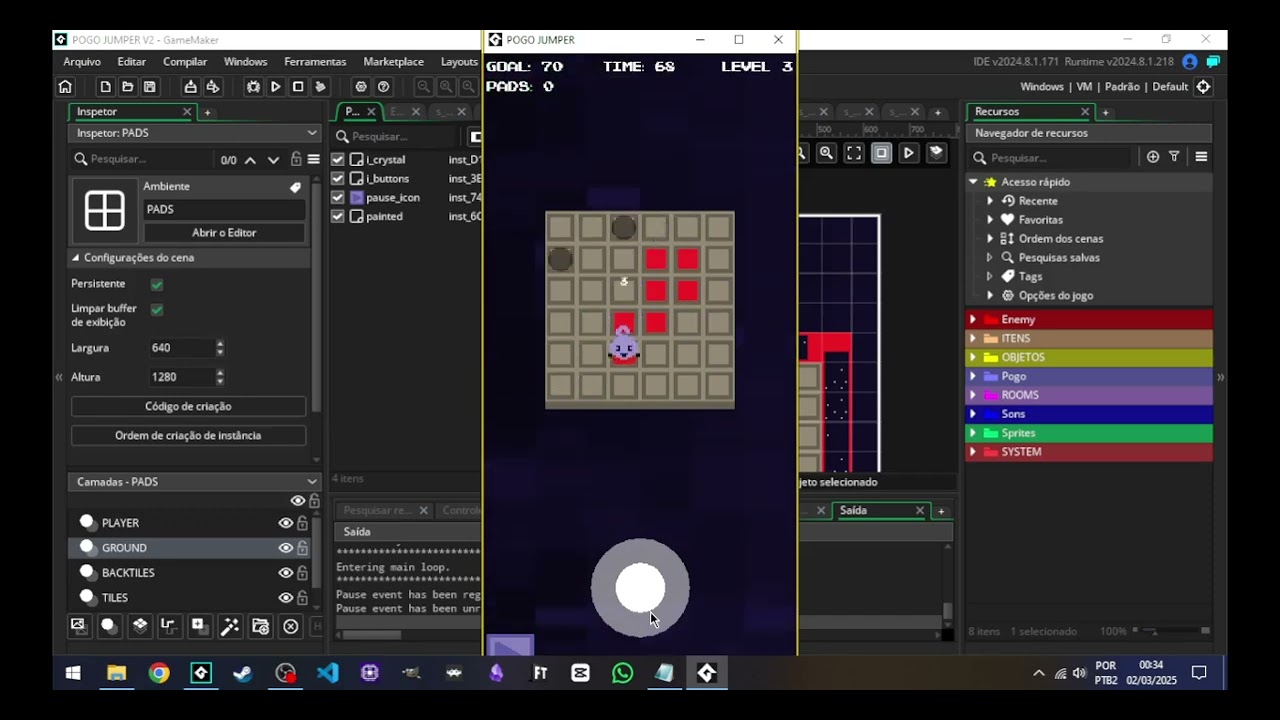This screenshot has width=1280, height=720.
Task: Hide the GROUND layer
Action: (286, 548)
